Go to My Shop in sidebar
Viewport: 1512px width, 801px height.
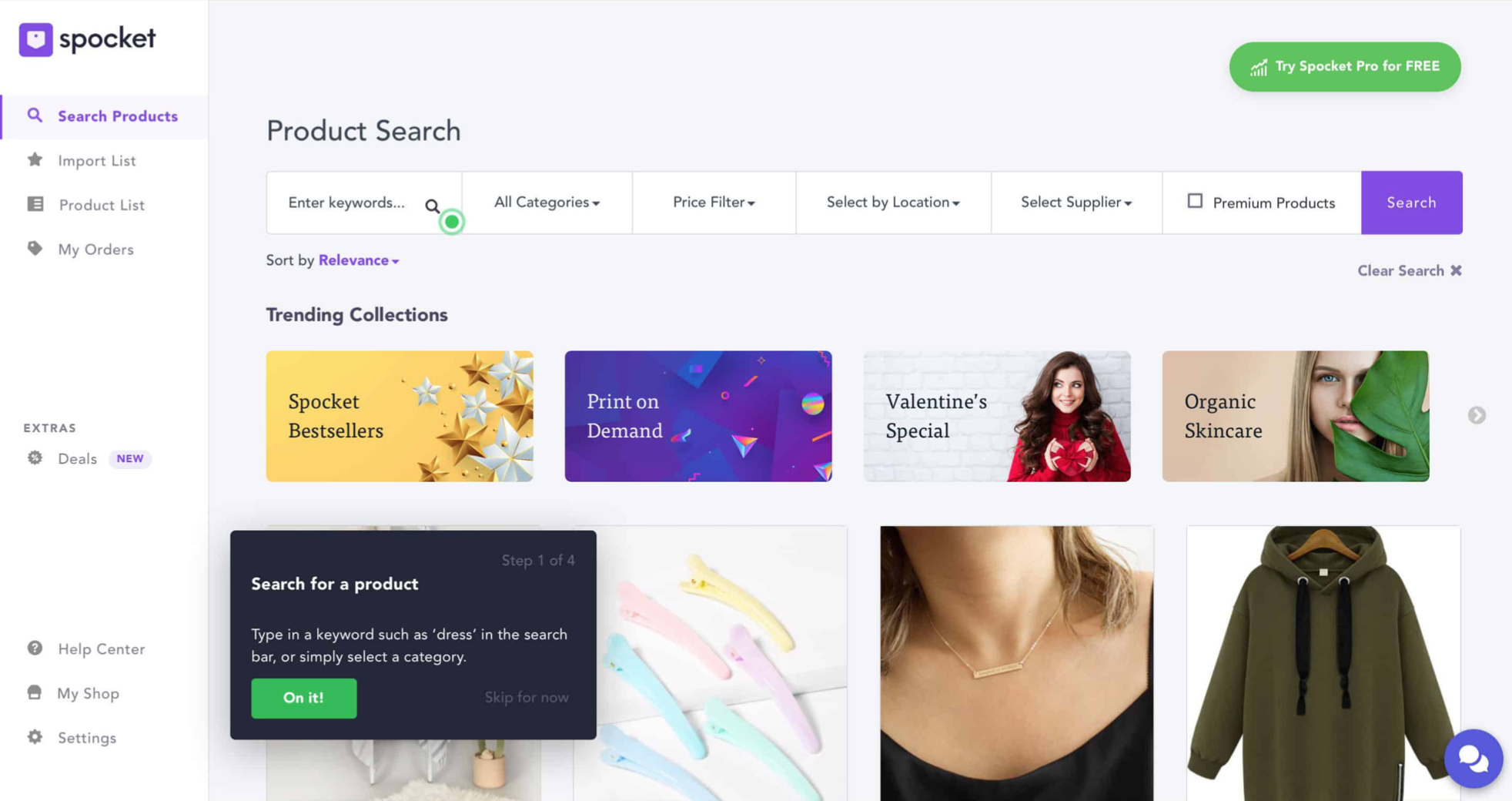pos(88,693)
